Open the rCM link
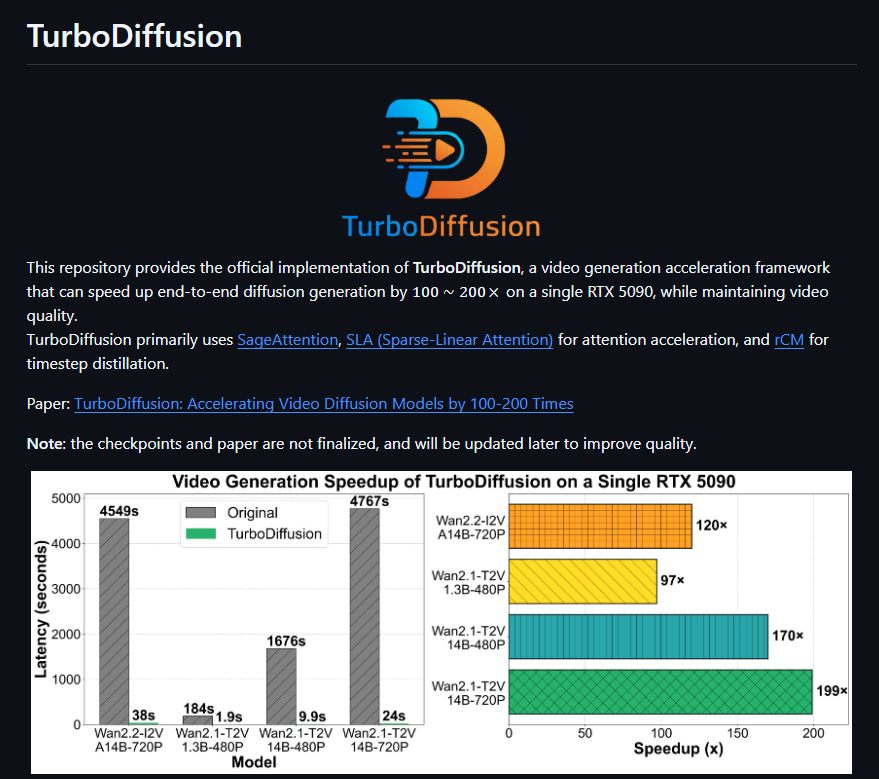 point(789,340)
